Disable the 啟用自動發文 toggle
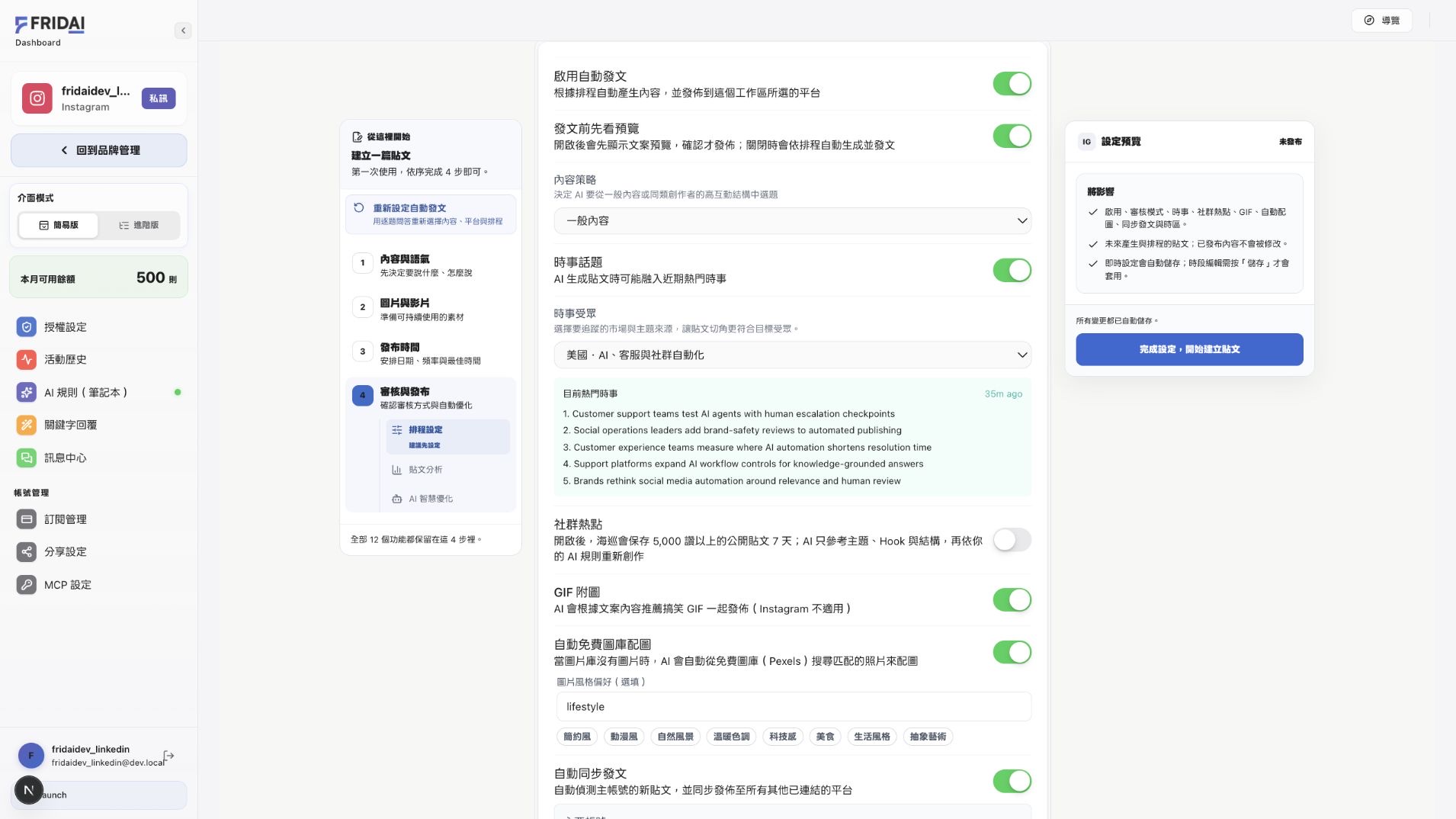This screenshot has height=819, width=1456. (x=1012, y=84)
